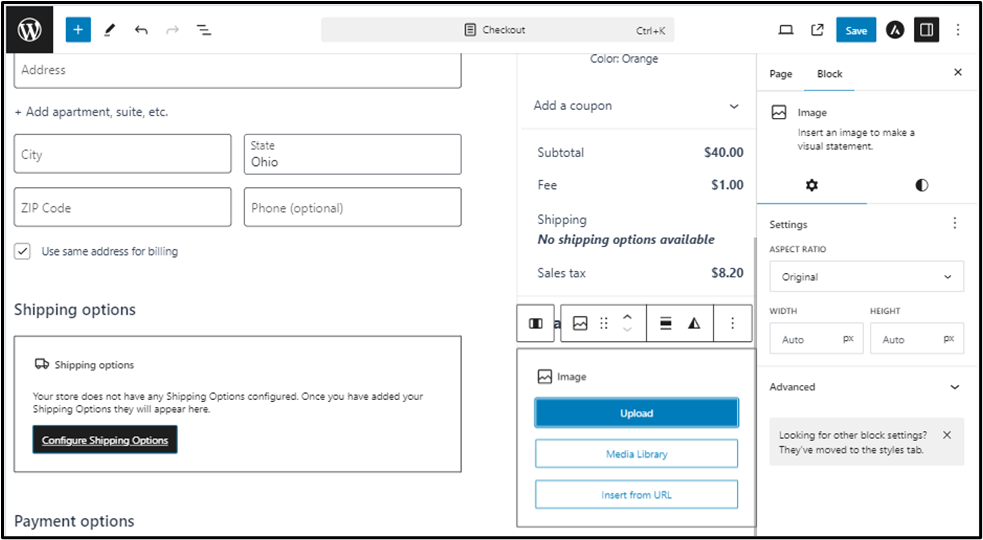Image resolution: width=983 pixels, height=540 pixels.
Task: Click the Undo arrow icon
Action: click(x=141, y=30)
